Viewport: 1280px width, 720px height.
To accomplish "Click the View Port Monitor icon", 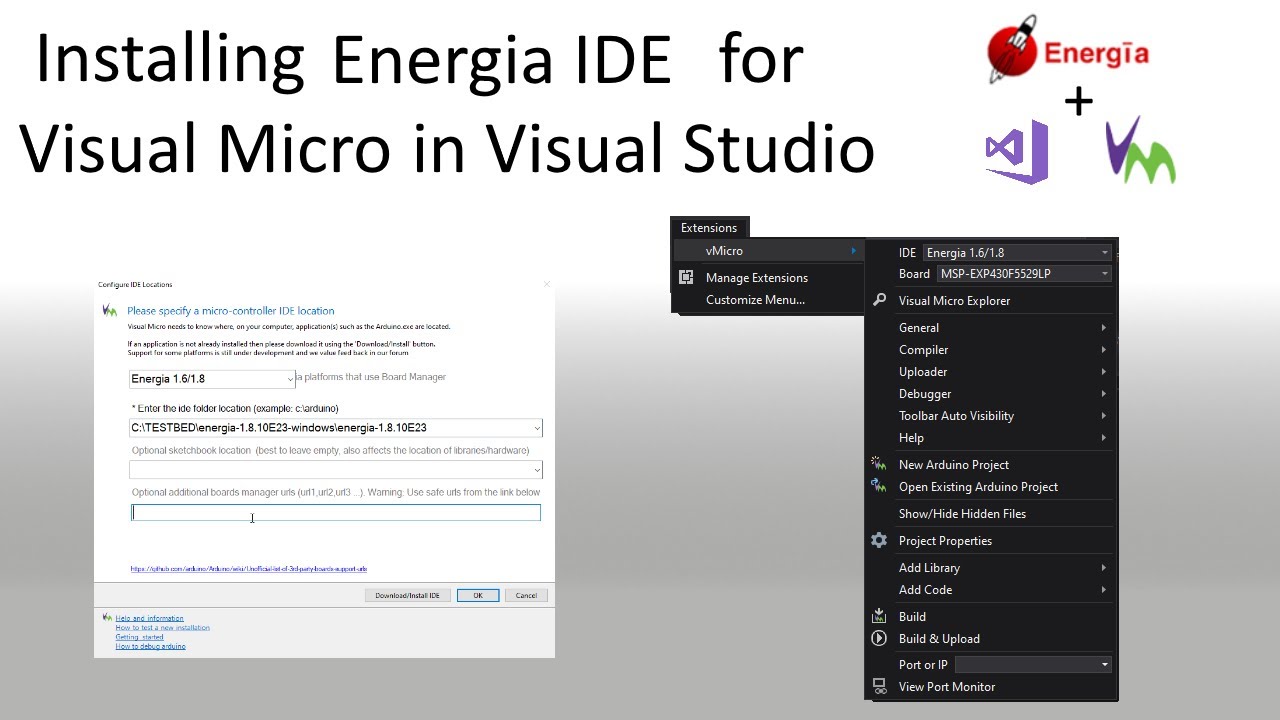I will (879, 686).
